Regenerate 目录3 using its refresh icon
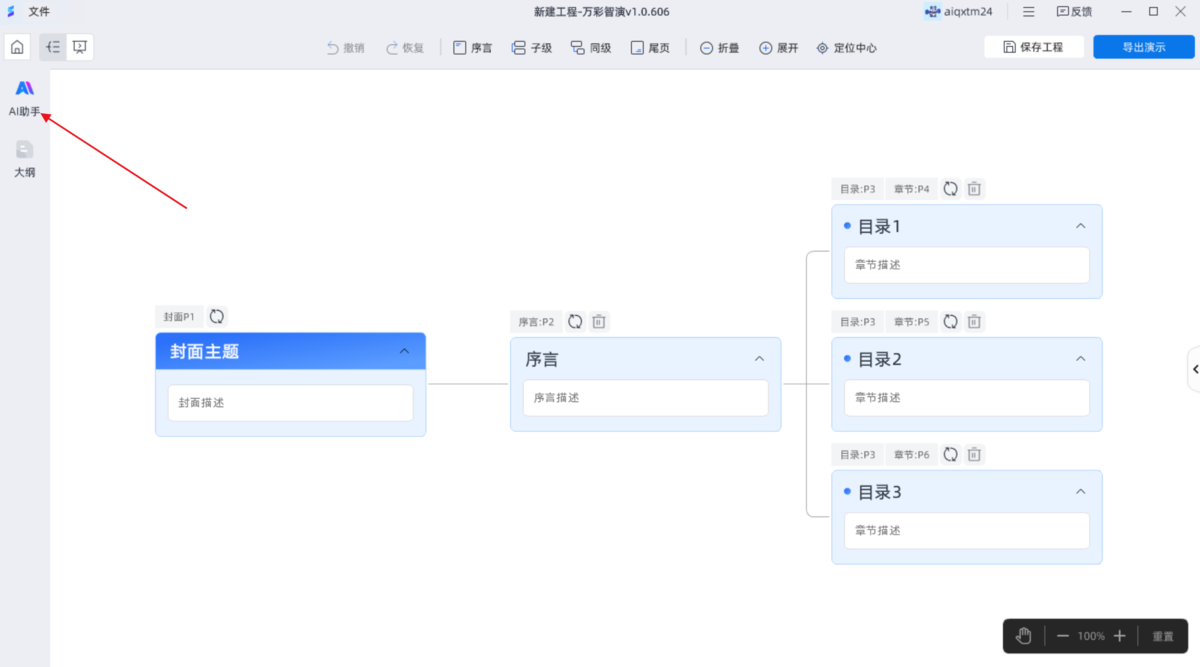Screen dimensions: 1200x667 pyautogui.click(x=950, y=454)
